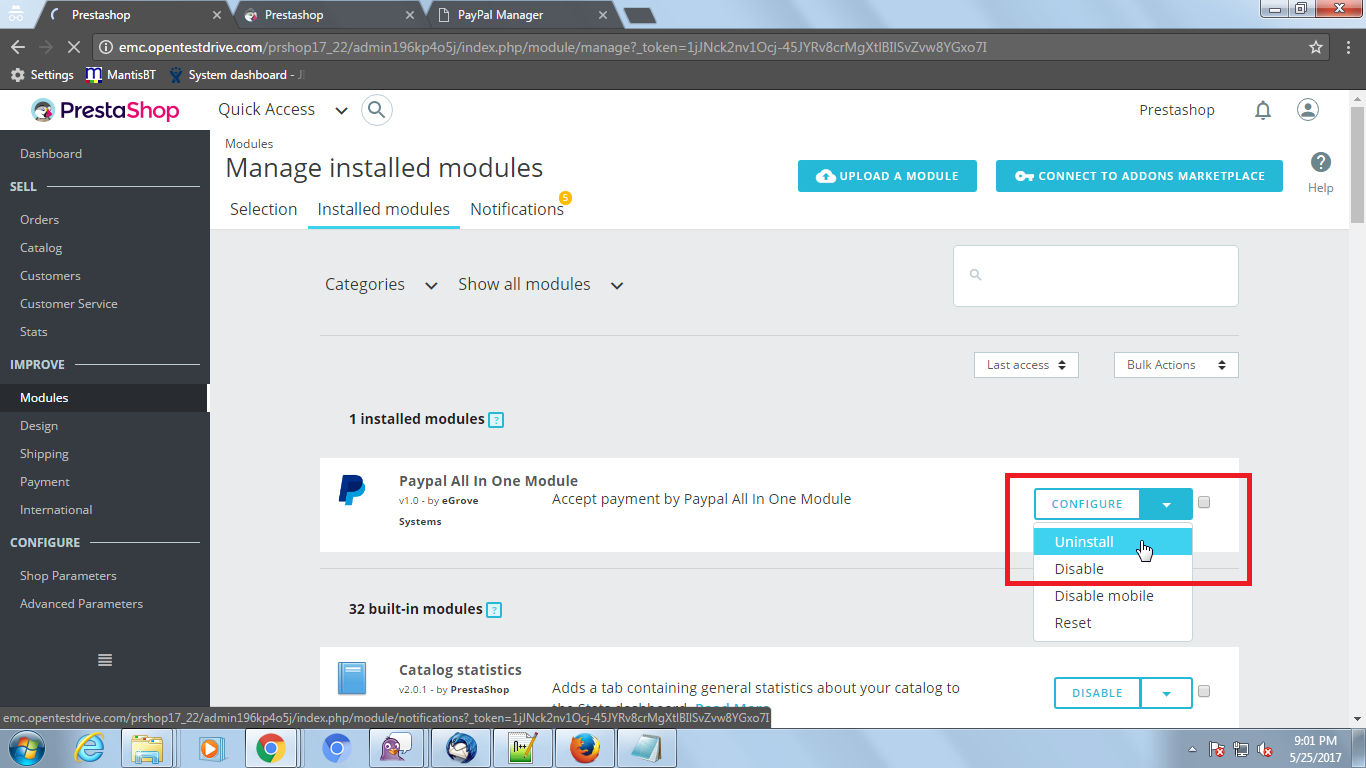Switch to the Notifications tab
The height and width of the screenshot is (768, 1366).
click(517, 210)
